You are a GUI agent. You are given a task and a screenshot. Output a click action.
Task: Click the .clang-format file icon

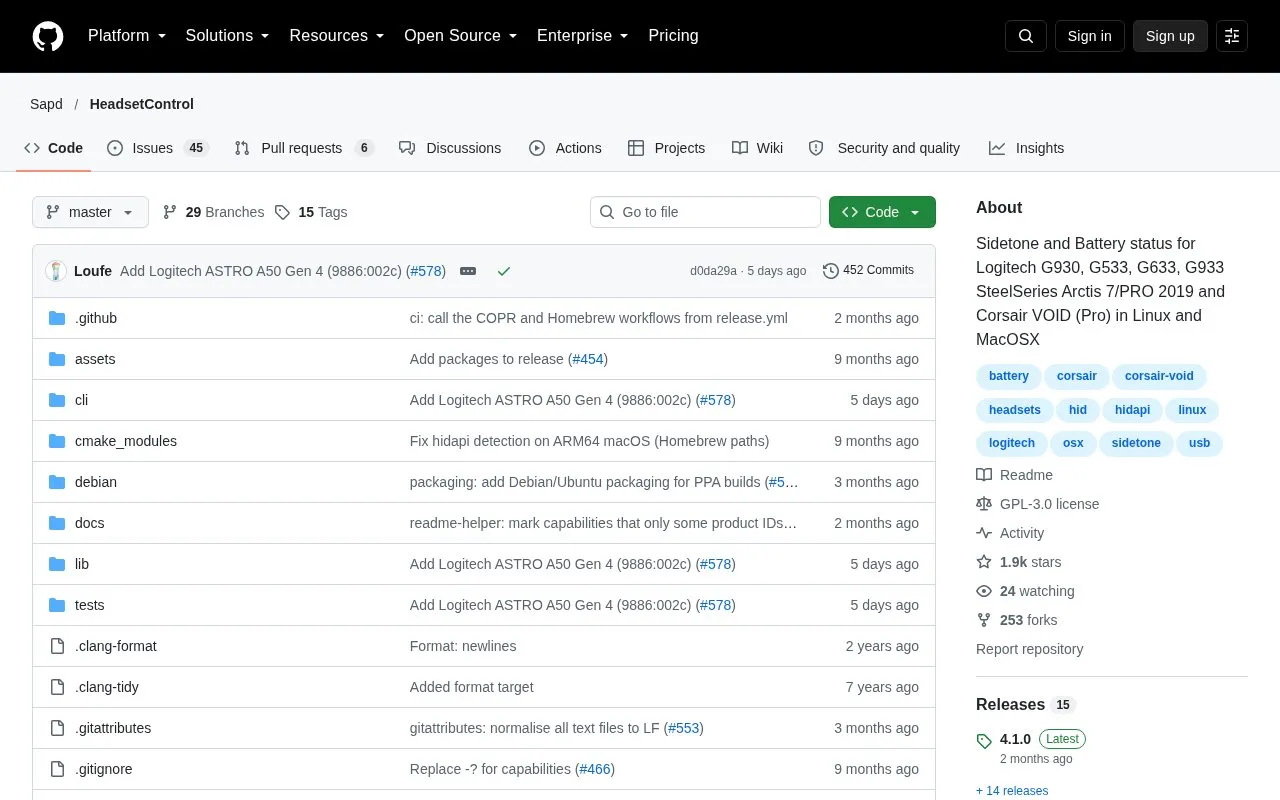pyautogui.click(x=57, y=646)
